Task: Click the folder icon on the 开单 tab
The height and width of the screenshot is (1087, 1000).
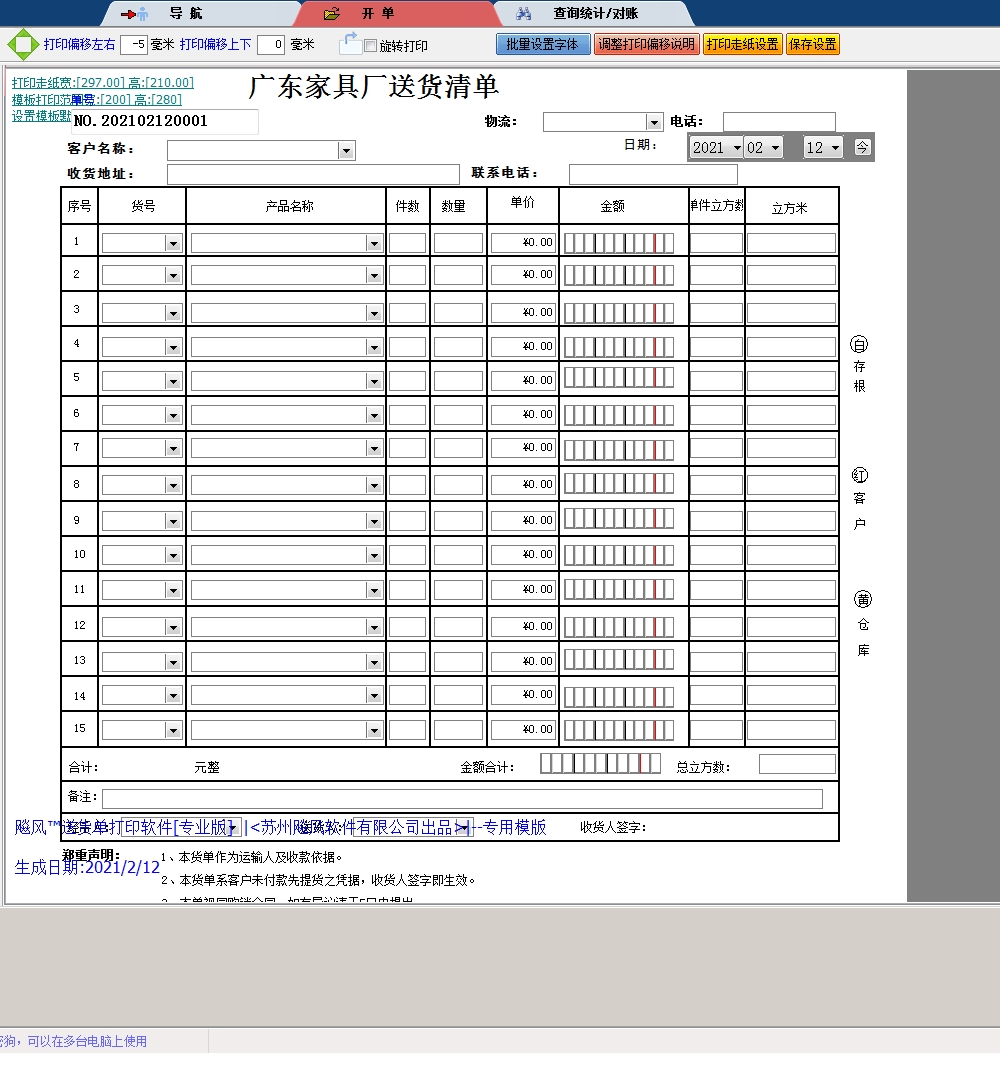Action: 329,13
